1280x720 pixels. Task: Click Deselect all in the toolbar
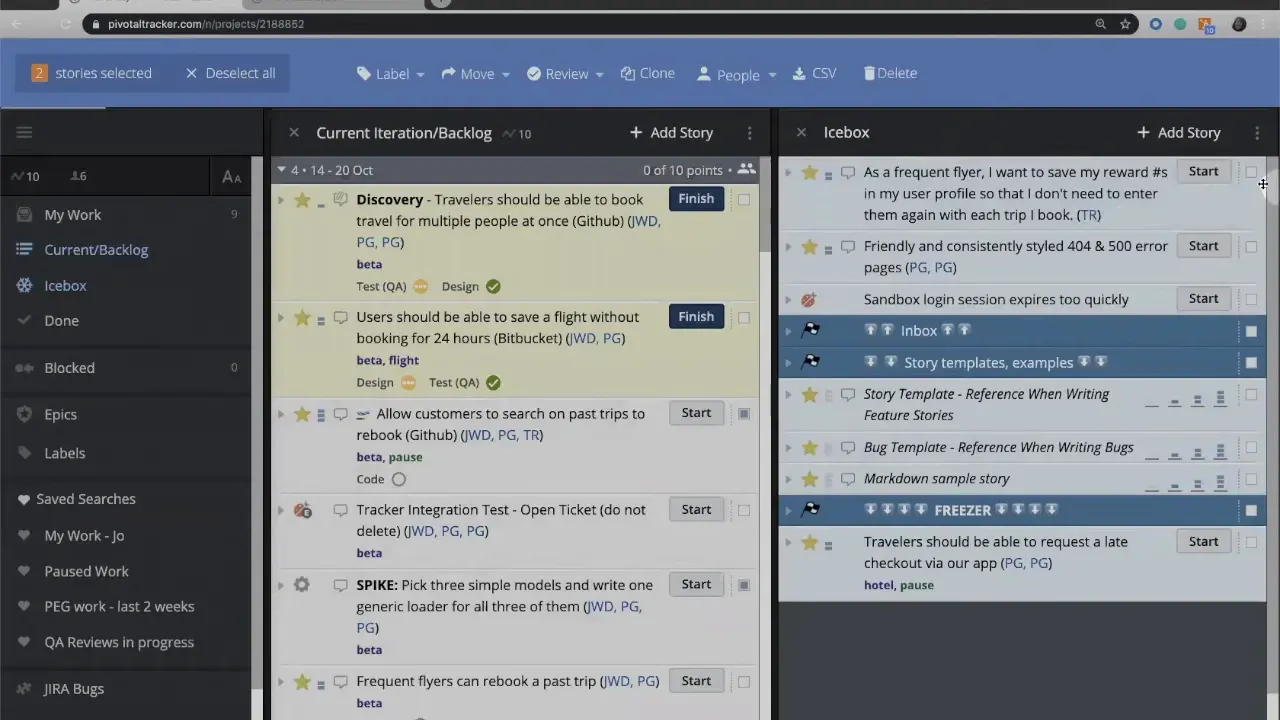pos(230,73)
